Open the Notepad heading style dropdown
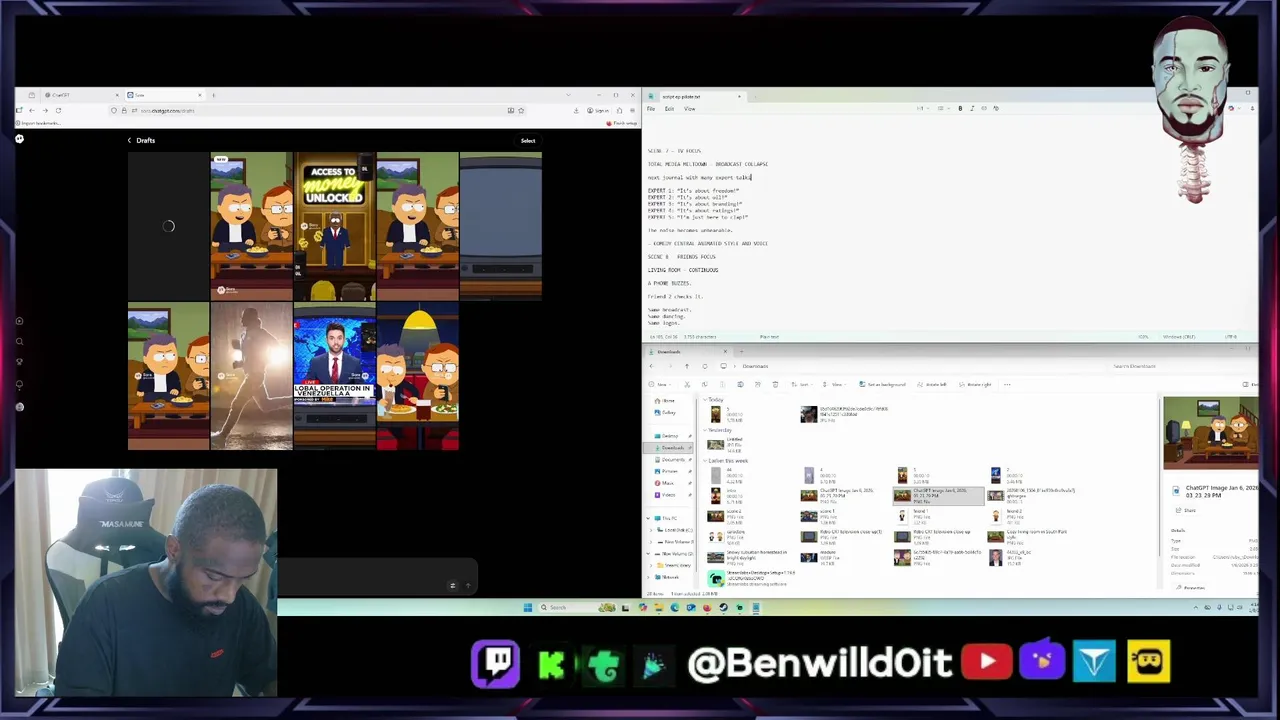This screenshot has width=1280, height=720. (923, 108)
